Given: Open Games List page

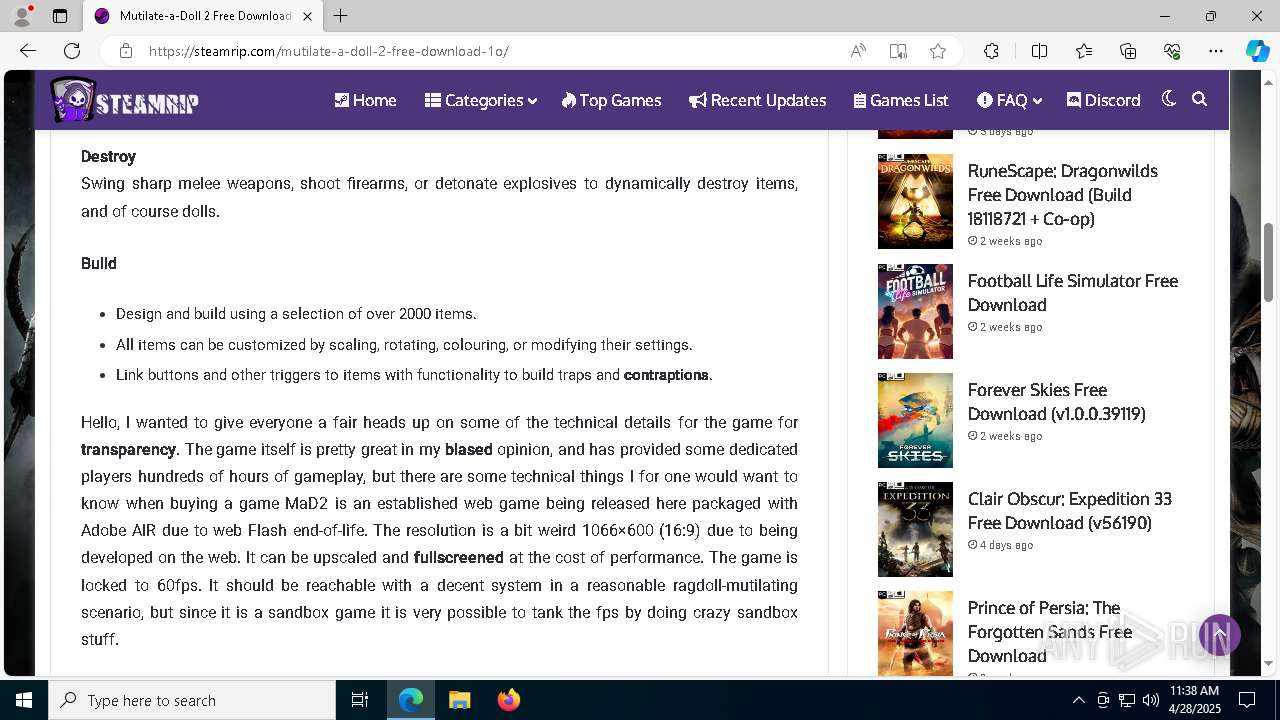Looking at the screenshot, I should pos(901,100).
